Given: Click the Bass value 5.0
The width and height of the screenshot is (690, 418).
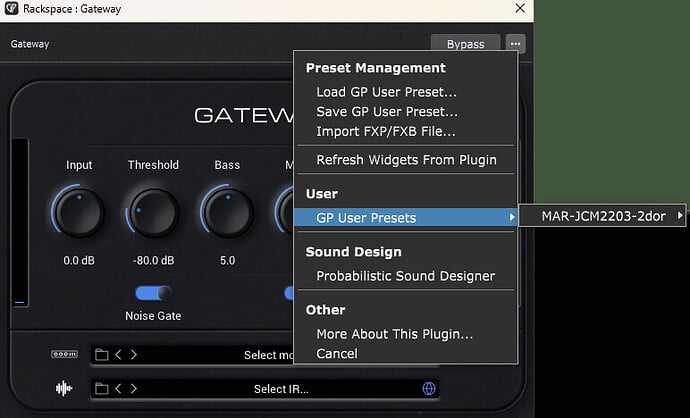Looking at the screenshot, I should pyautogui.click(x=228, y=260).
